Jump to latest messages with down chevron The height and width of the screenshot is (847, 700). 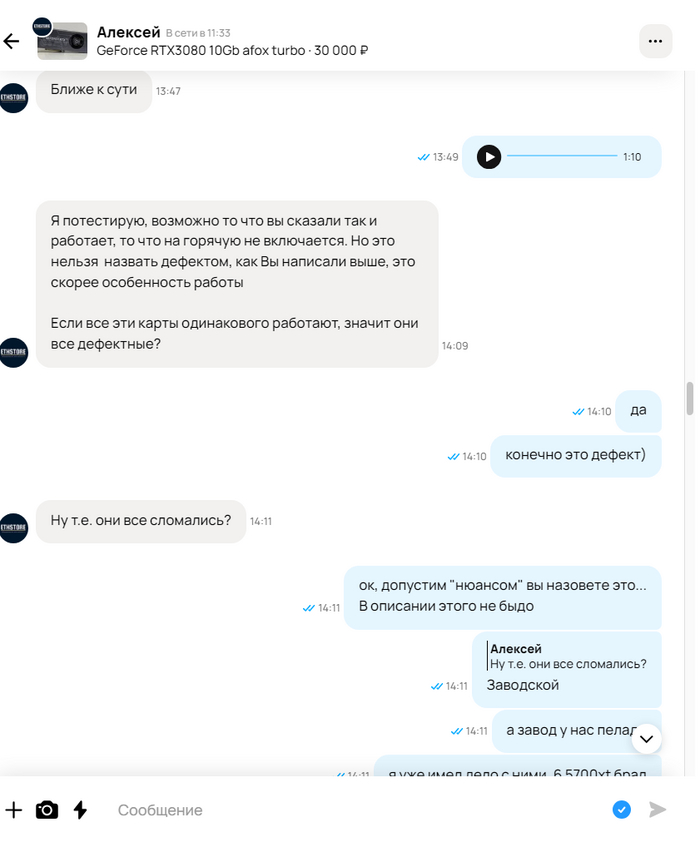click(647, 738)
